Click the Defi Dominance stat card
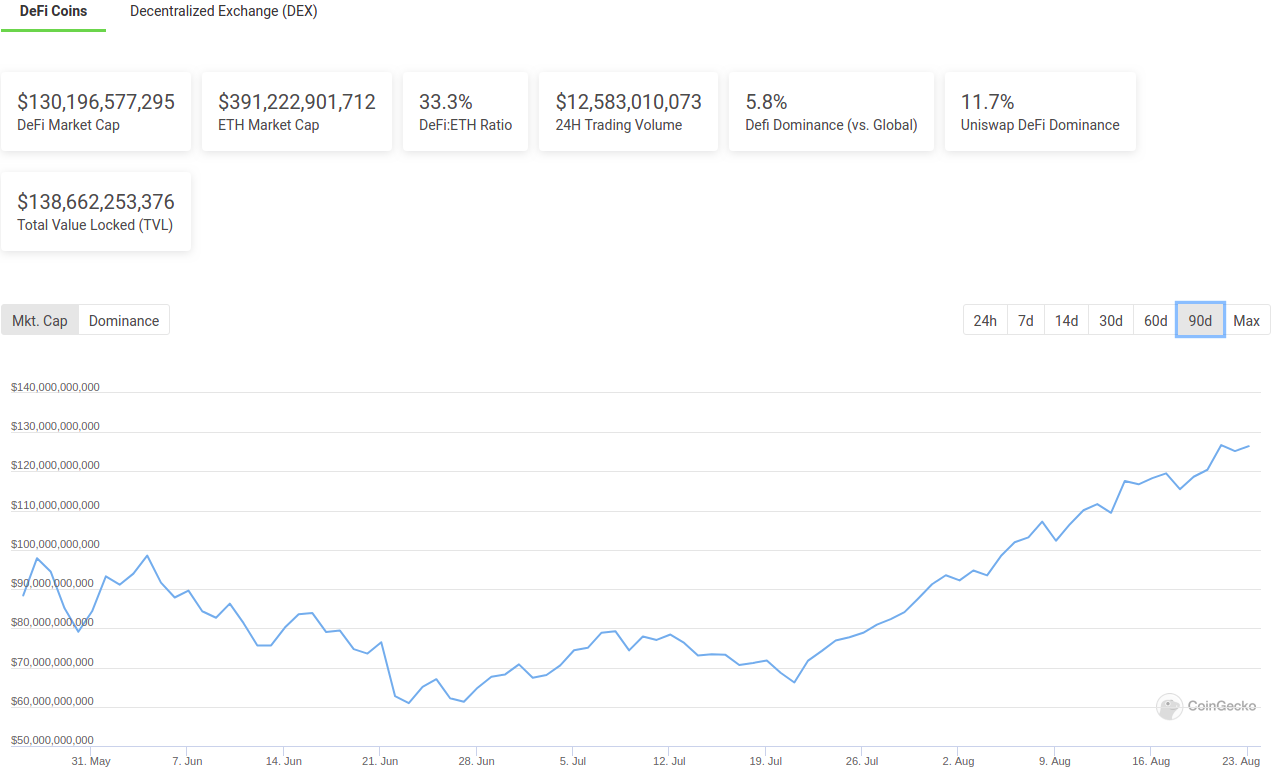Viewport: 1273px width, 776px height. [x=831, y=110]
